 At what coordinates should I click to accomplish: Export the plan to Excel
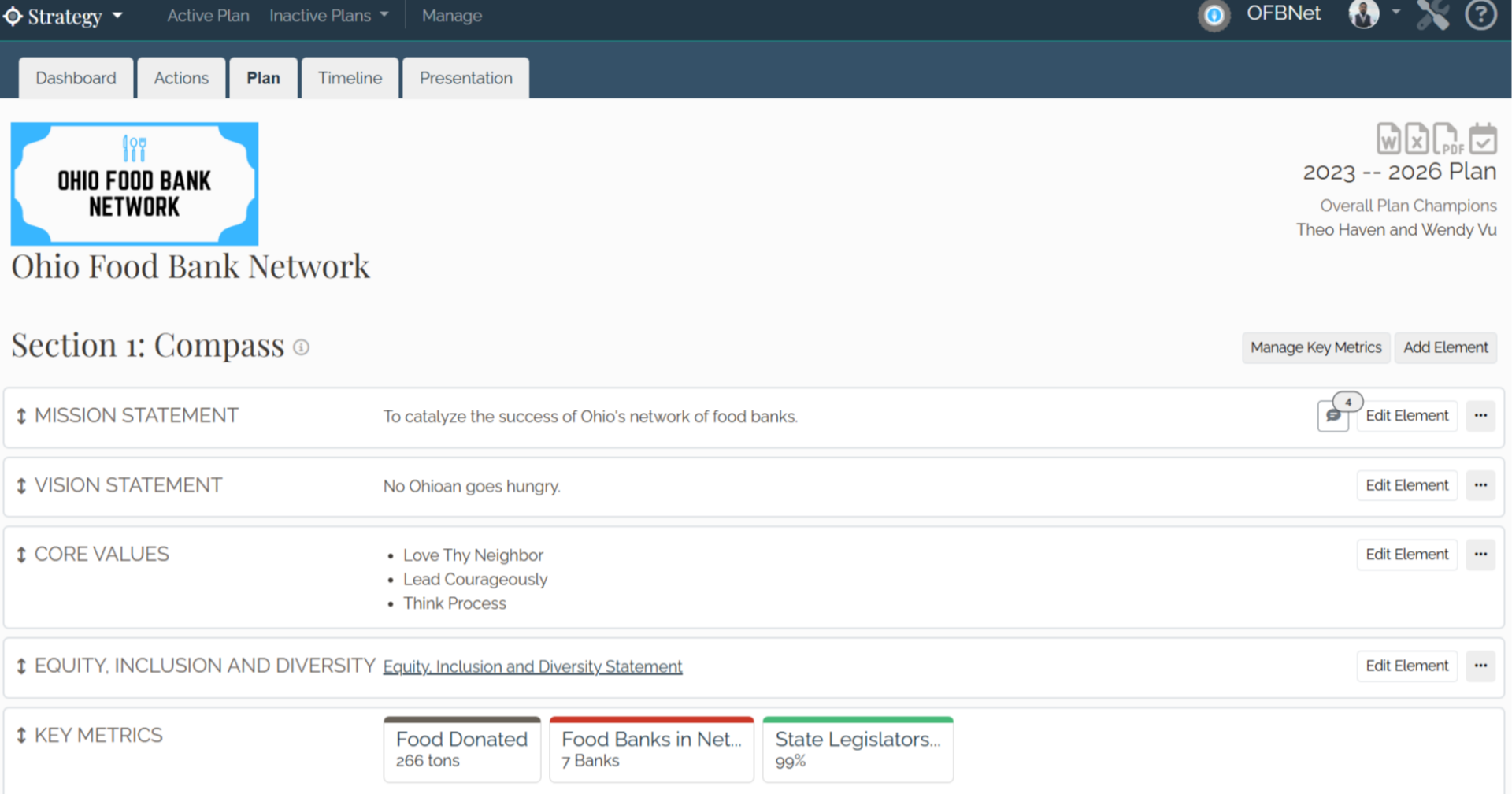1417,139
